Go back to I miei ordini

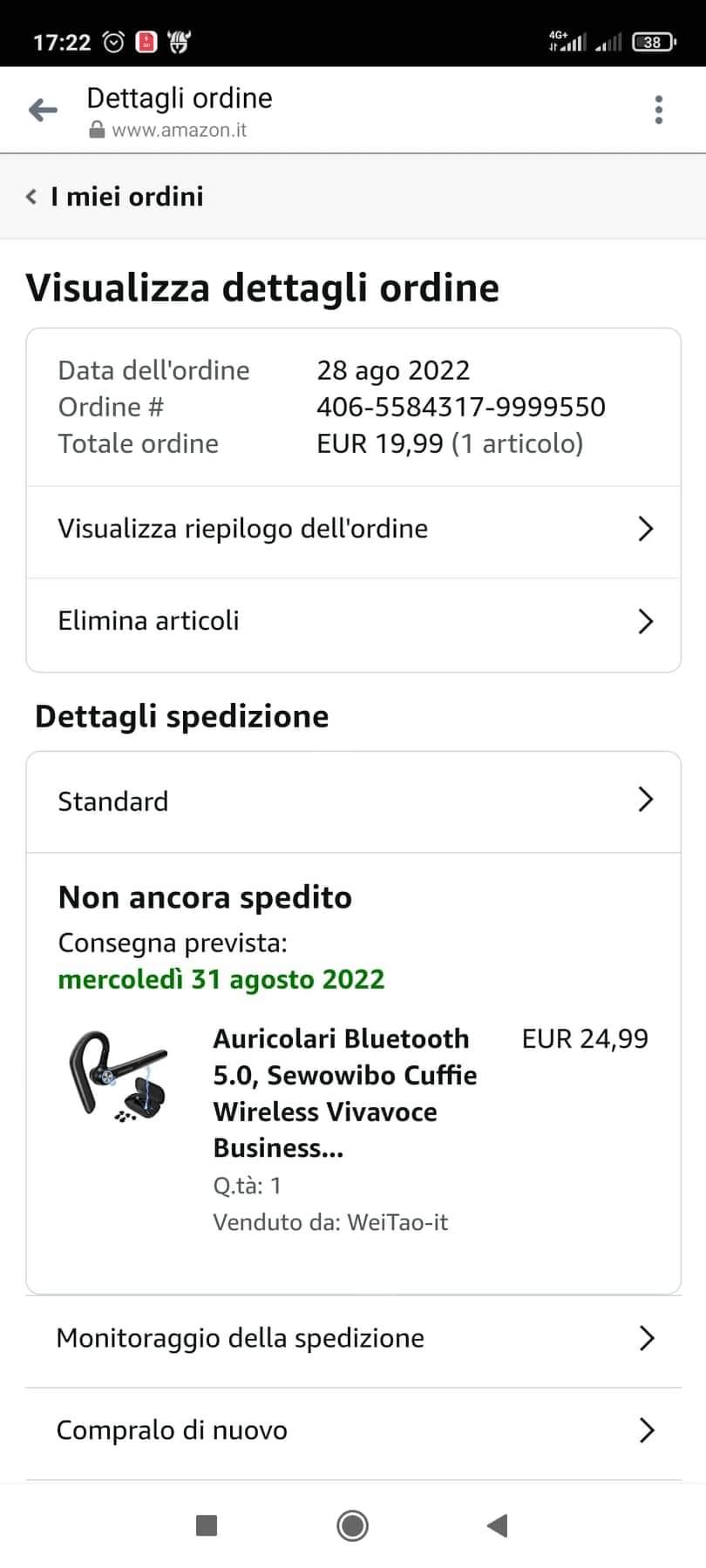(x=115, y=197)
